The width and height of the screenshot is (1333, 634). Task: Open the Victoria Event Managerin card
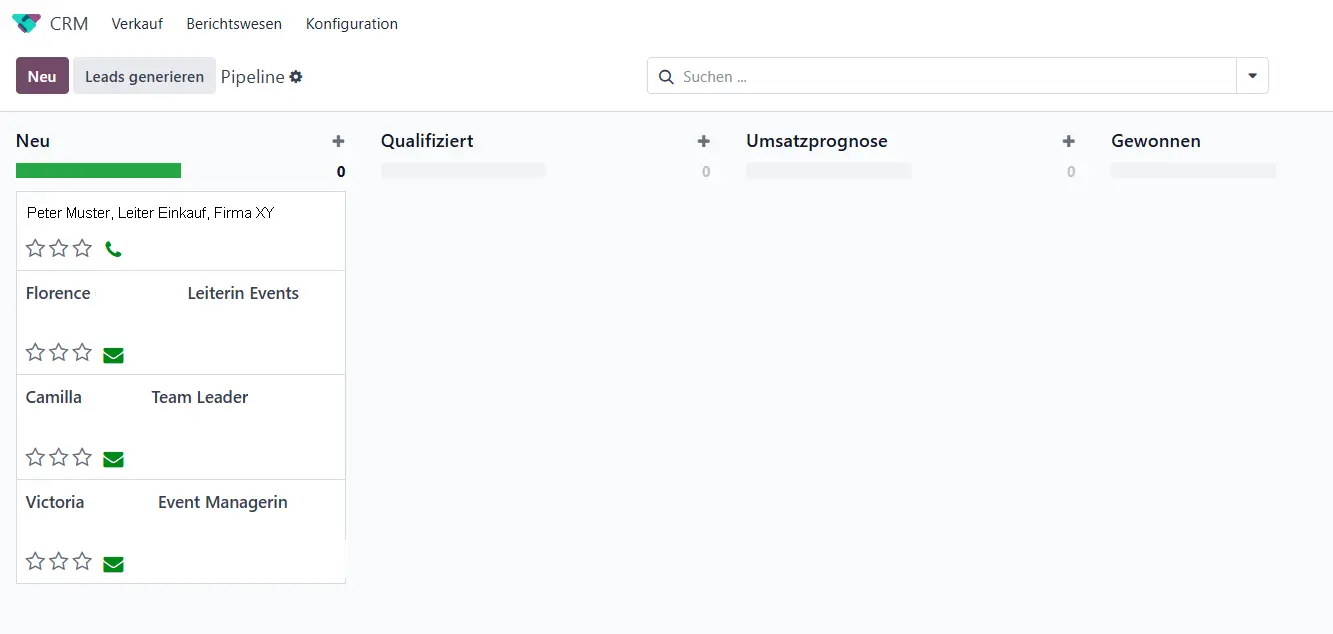click(x=181, y=531)
